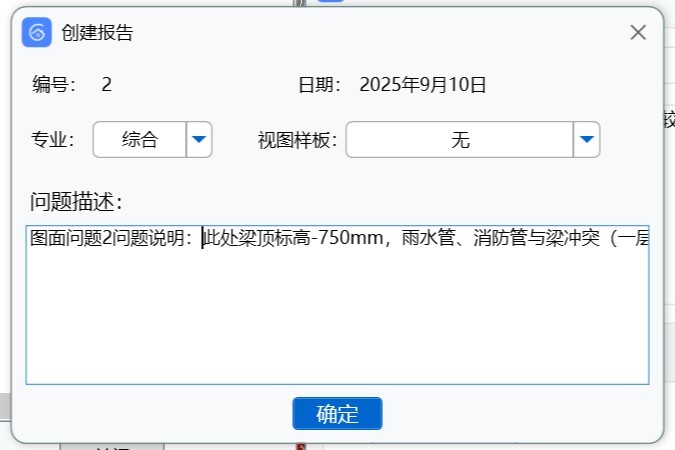Click the 视图样板 label
Screen dimensions: 675x450
[x=297, y=140]
